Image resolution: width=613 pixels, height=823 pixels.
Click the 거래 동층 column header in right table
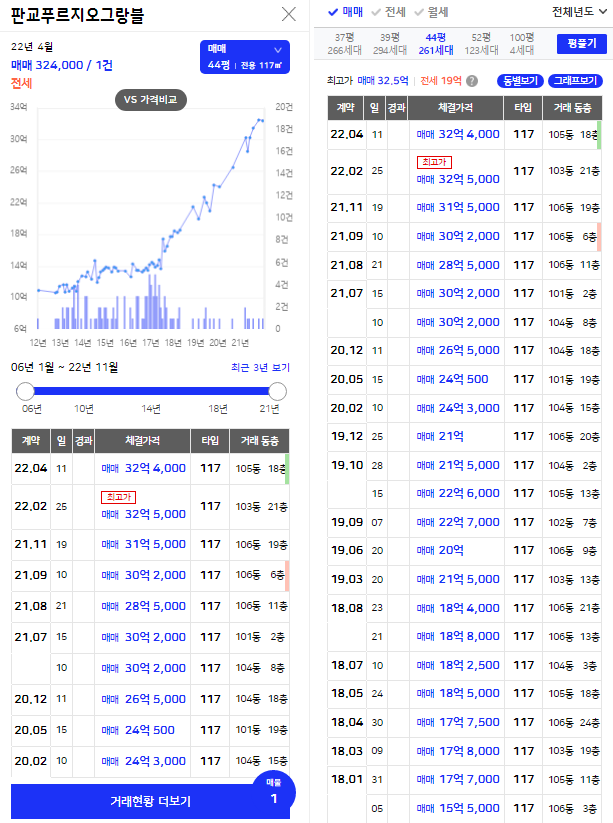(572, 108)
